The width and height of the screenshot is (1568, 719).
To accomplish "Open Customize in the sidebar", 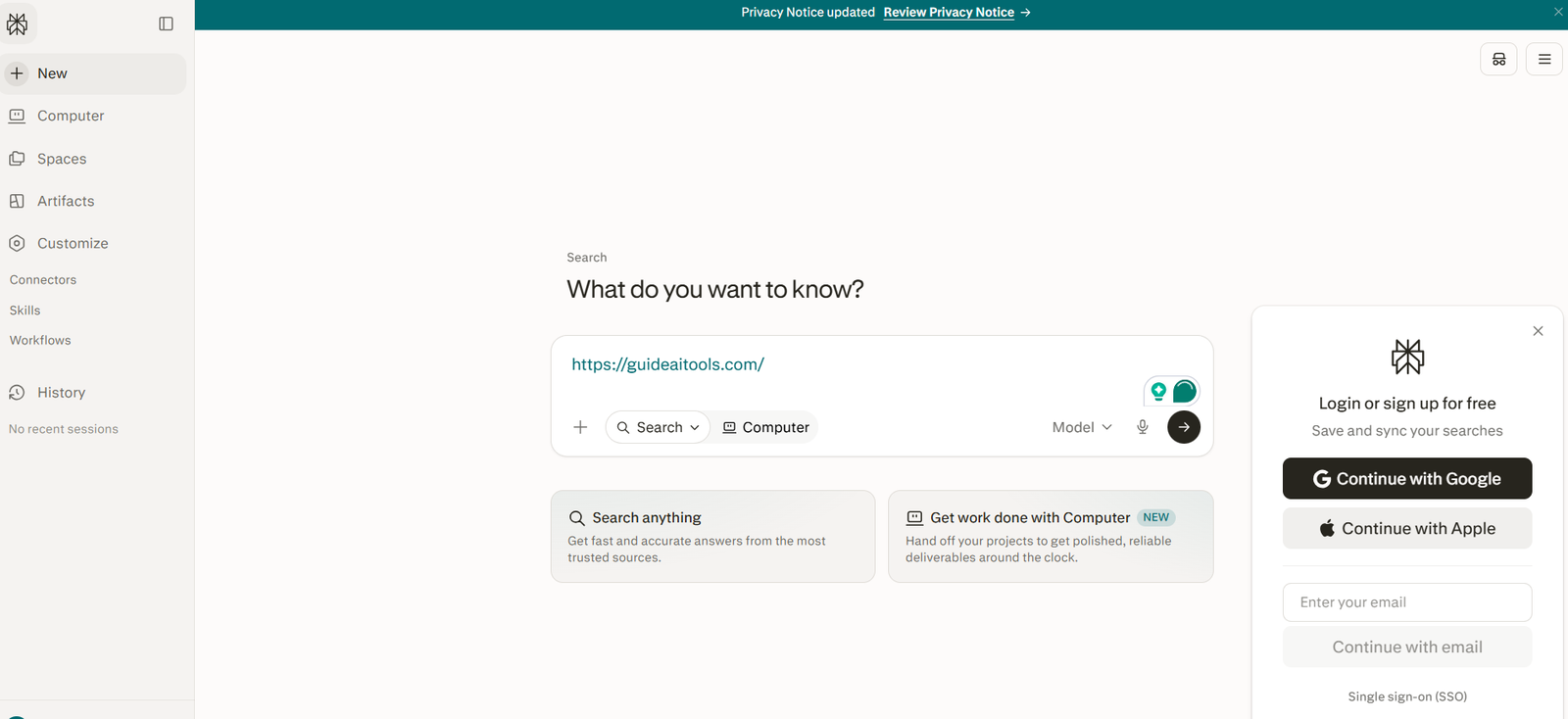I will [x=93, y=243].
